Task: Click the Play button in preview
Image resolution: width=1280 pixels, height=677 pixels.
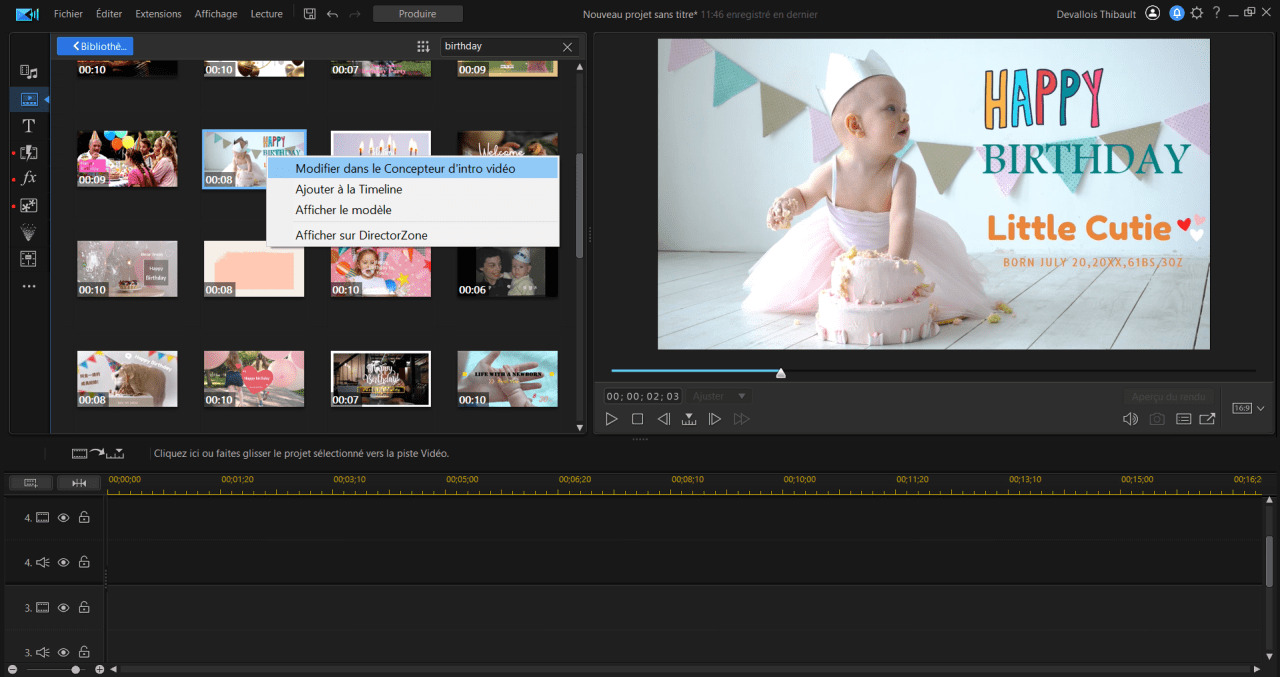Action: coord(612,419)
